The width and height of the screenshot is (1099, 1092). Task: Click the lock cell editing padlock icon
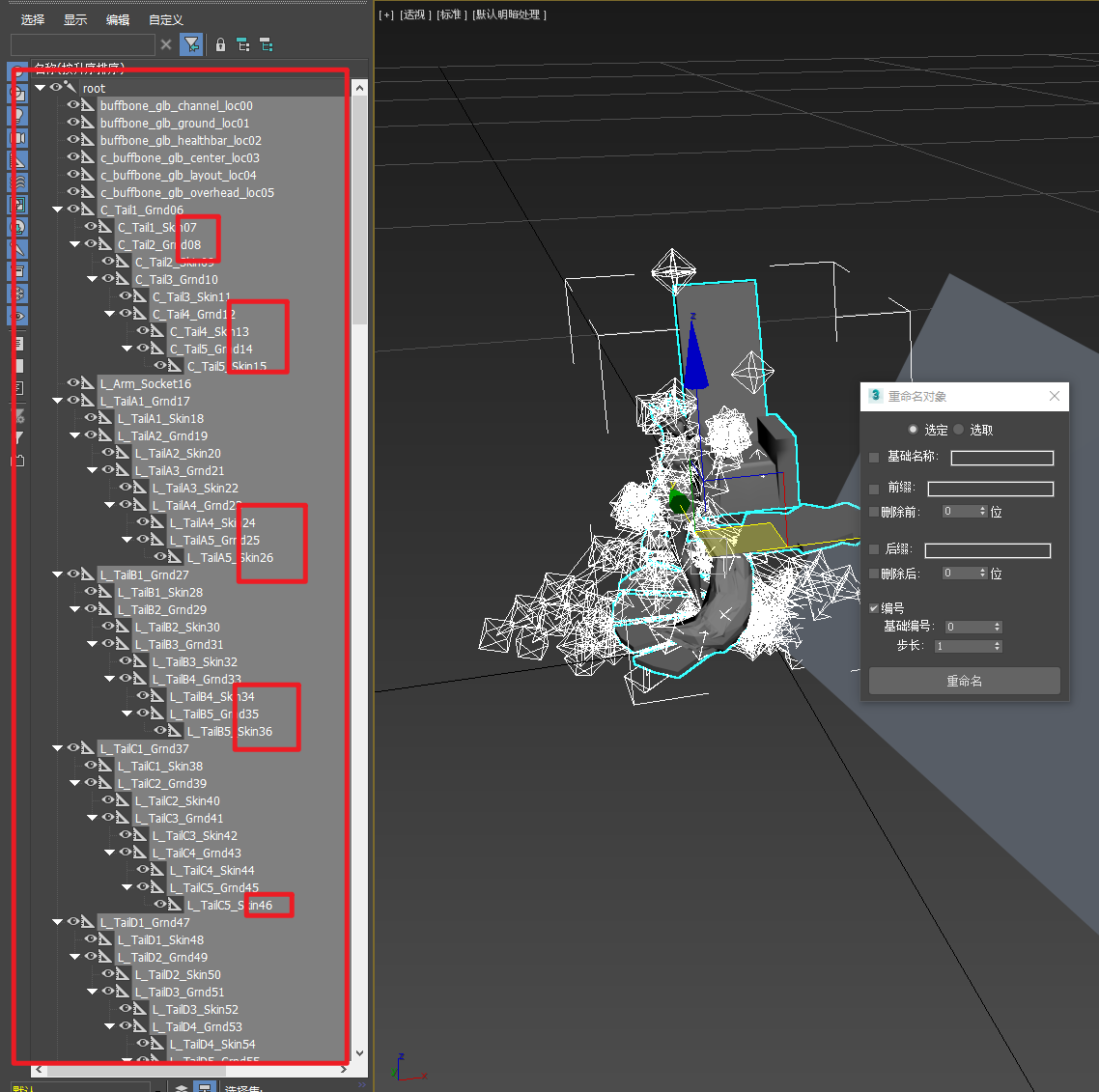point(220,44)
